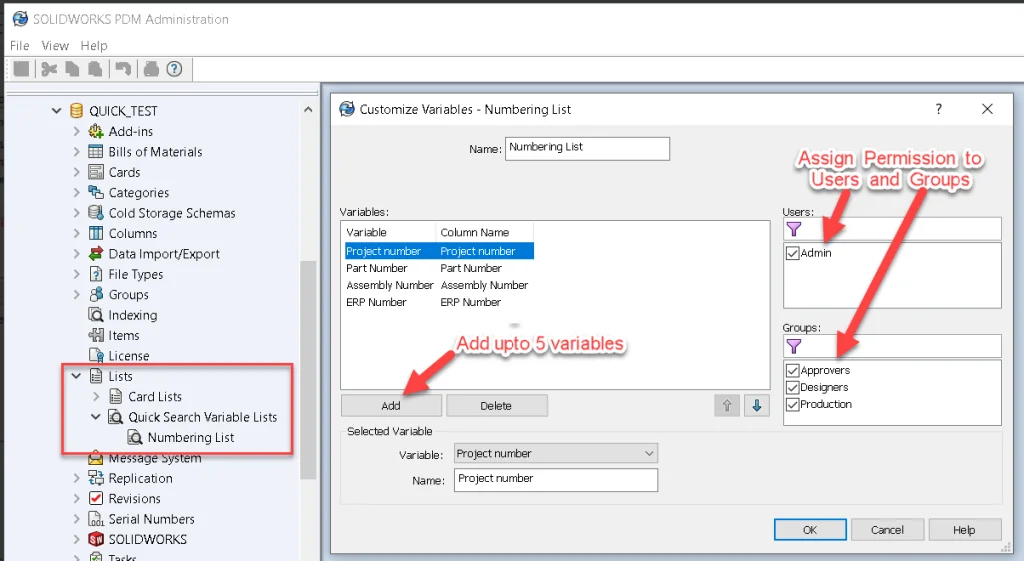The width and height of the screenshot is (1024, 561).
Task: Uncheck the Production group checkbox
Action: point(793,404)
